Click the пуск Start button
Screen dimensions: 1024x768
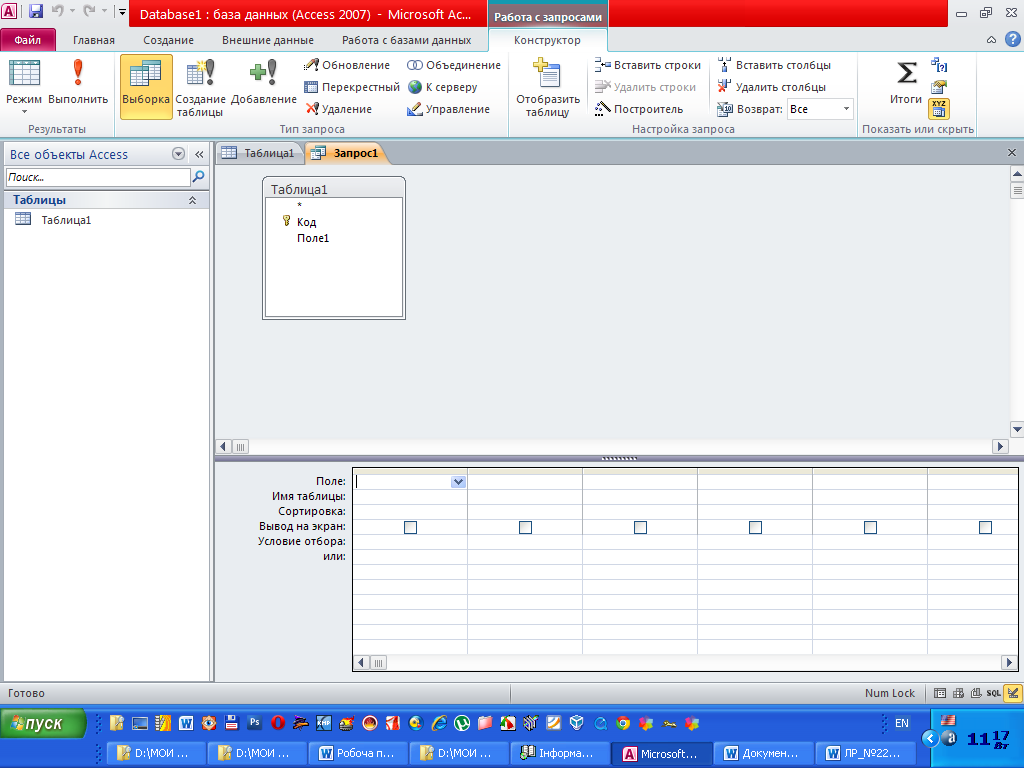[x=43, y=724]
